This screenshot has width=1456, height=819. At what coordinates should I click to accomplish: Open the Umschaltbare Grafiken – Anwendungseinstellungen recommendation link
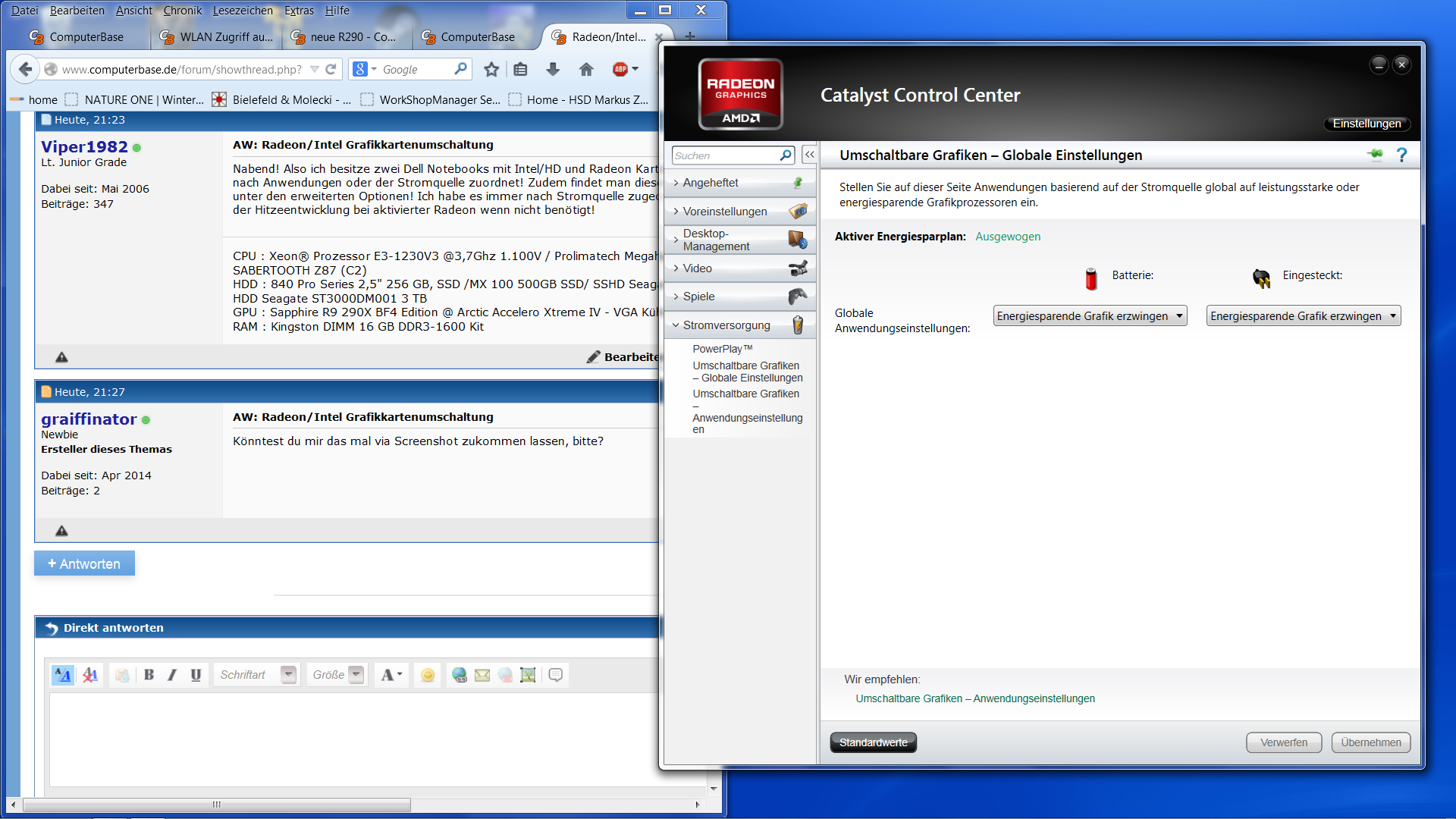tap(975, 698)
